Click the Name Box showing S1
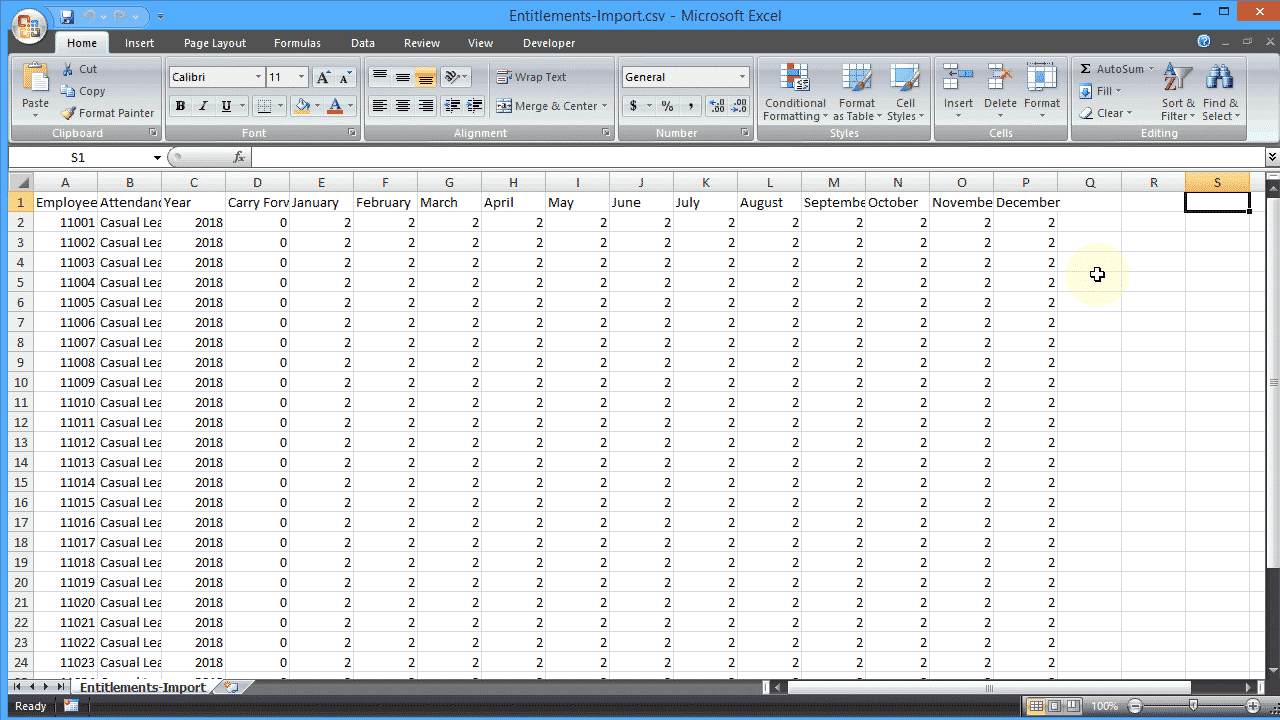This screenshot has height=720, width=1280. (78, 157)
